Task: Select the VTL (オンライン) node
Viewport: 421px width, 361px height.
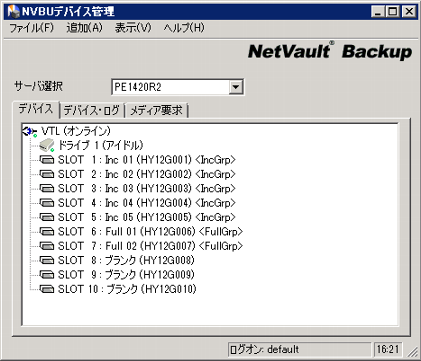Action: 76,131
